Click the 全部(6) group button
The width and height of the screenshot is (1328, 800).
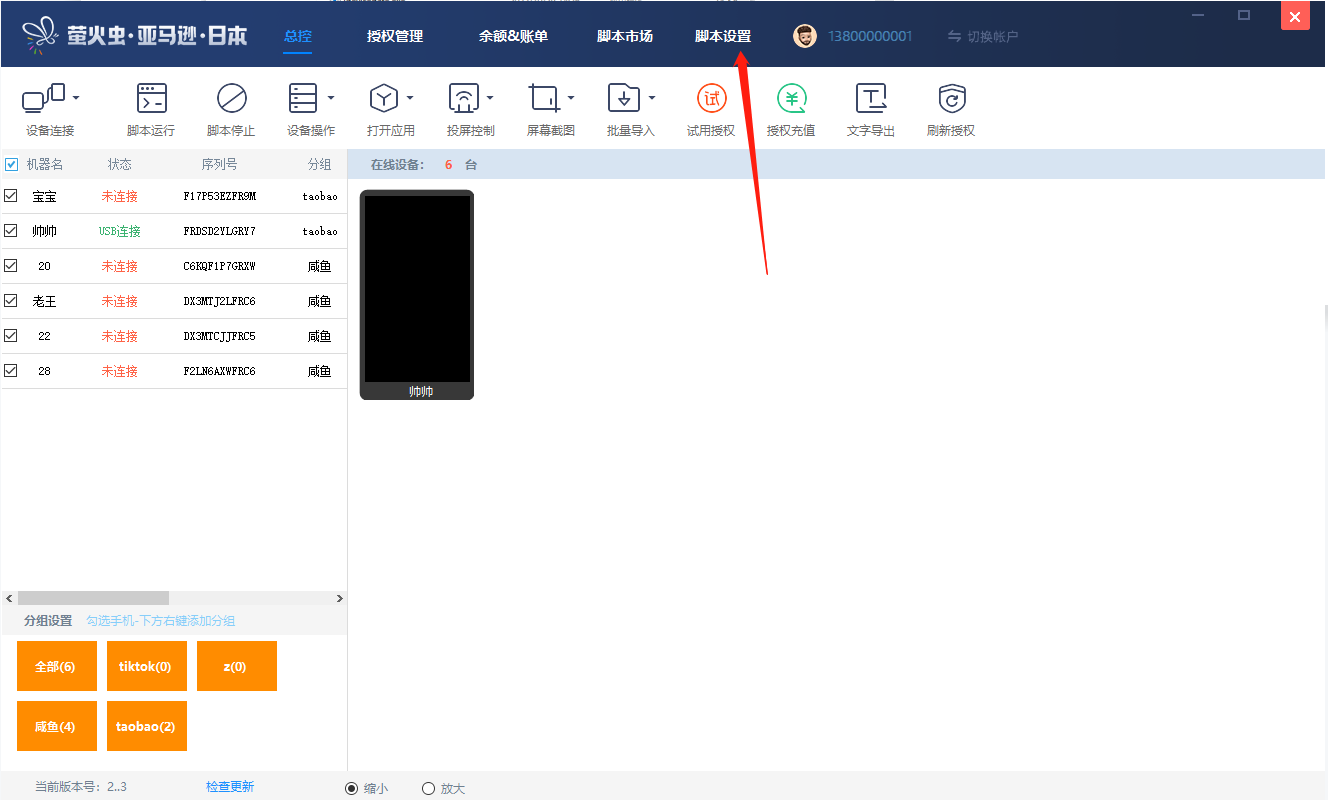(x=57, y=666)
